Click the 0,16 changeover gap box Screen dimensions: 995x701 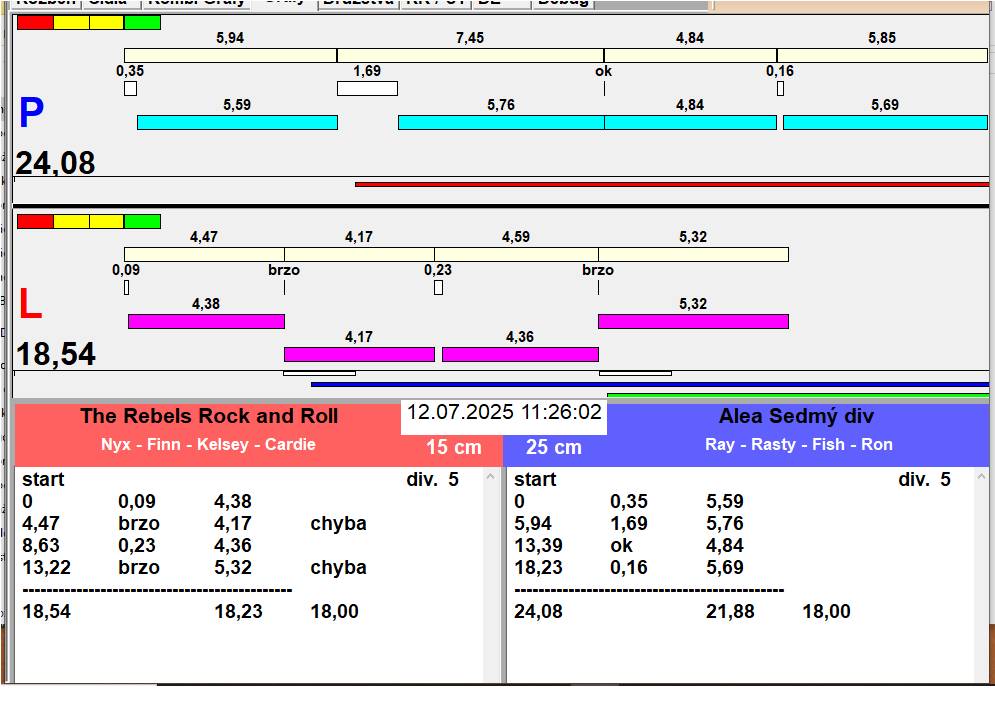click(x=781, y=89)
